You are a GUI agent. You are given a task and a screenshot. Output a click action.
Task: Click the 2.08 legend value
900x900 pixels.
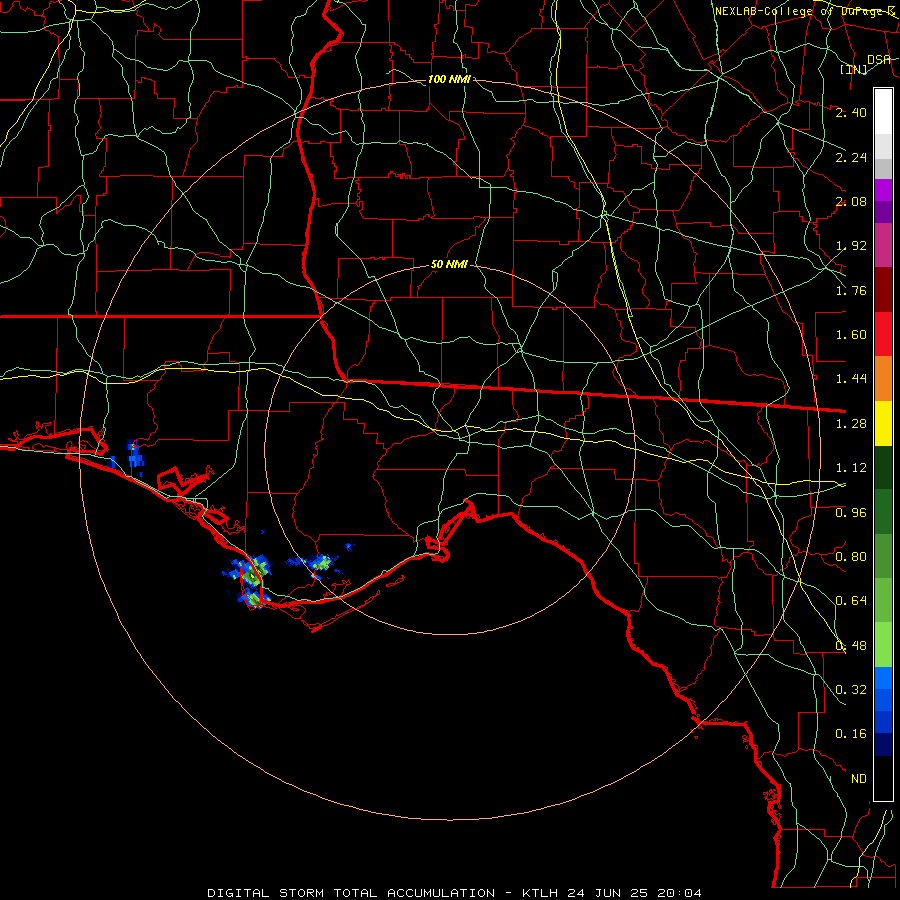click(x=851, y=201)
